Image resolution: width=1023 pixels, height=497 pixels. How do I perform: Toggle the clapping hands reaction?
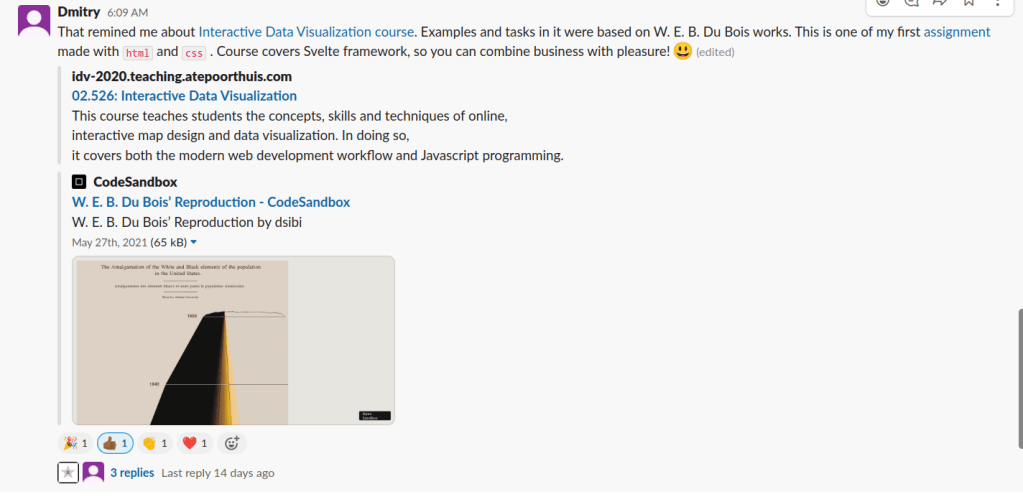coord(155,443)
